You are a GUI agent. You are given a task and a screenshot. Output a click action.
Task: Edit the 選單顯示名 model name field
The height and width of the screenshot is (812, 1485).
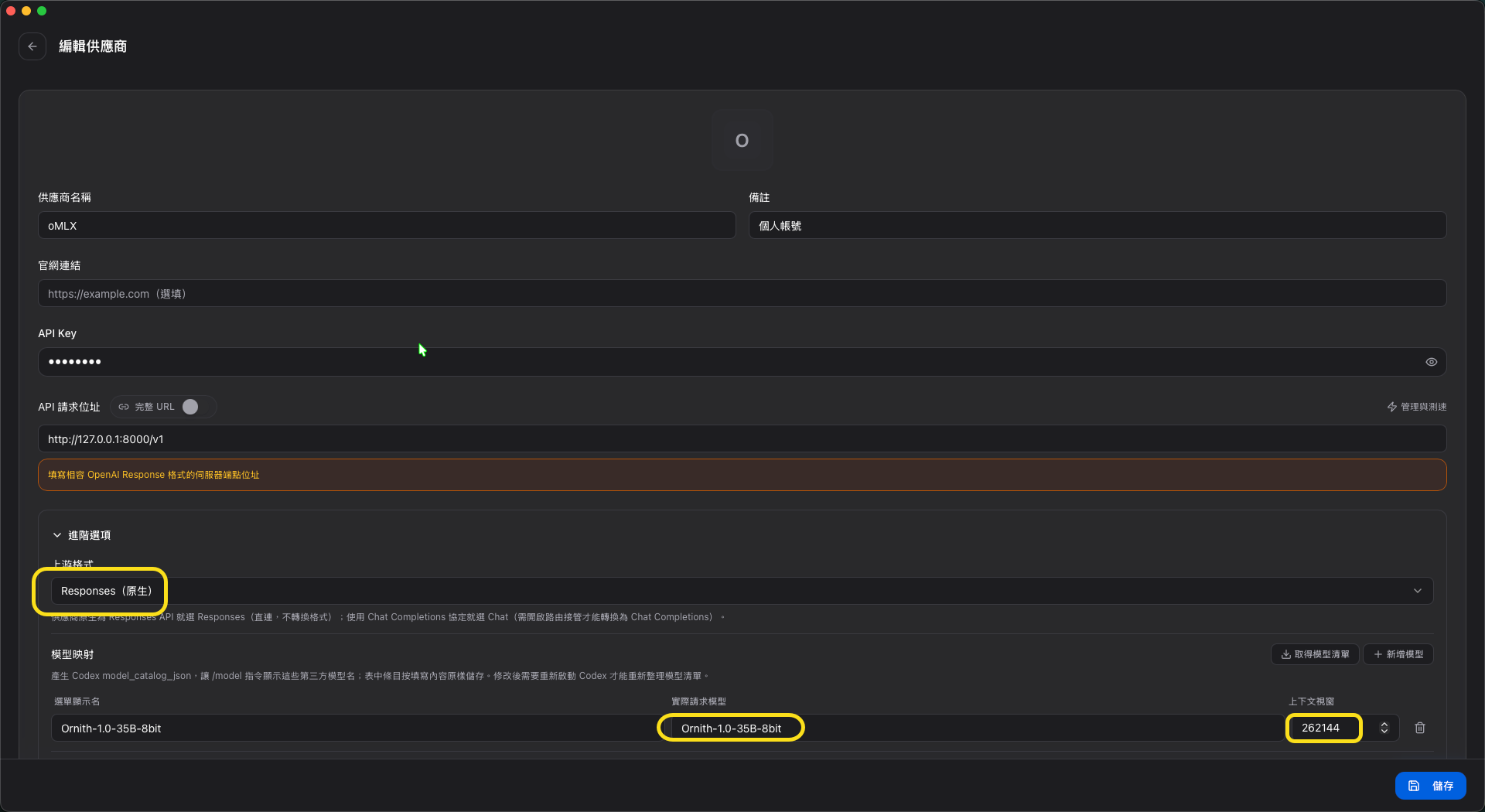coord(354,728)
